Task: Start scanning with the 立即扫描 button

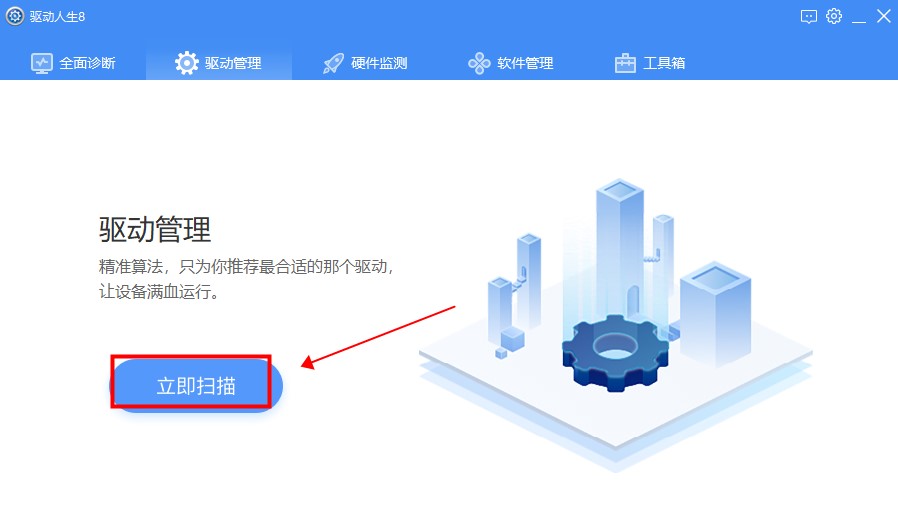Action: 196,385
